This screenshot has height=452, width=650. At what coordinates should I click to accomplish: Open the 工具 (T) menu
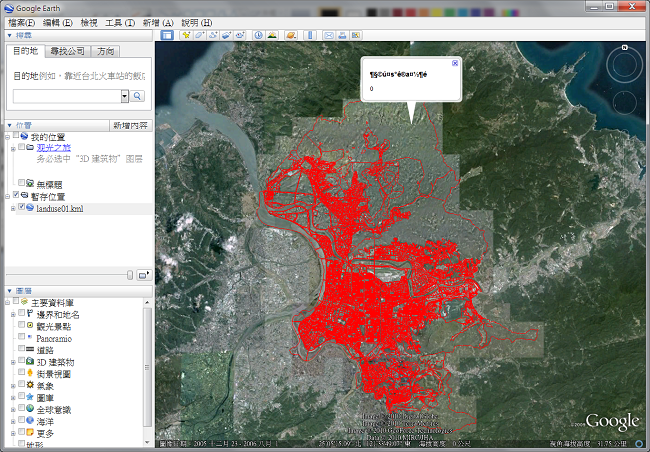[x=120, y=22]
